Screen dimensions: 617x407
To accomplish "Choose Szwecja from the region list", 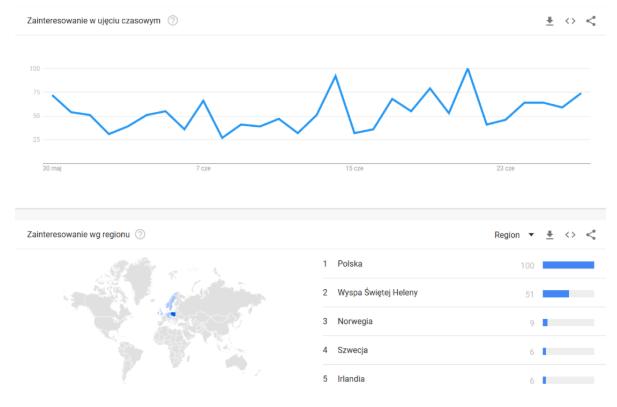I will tap(354, 351).
